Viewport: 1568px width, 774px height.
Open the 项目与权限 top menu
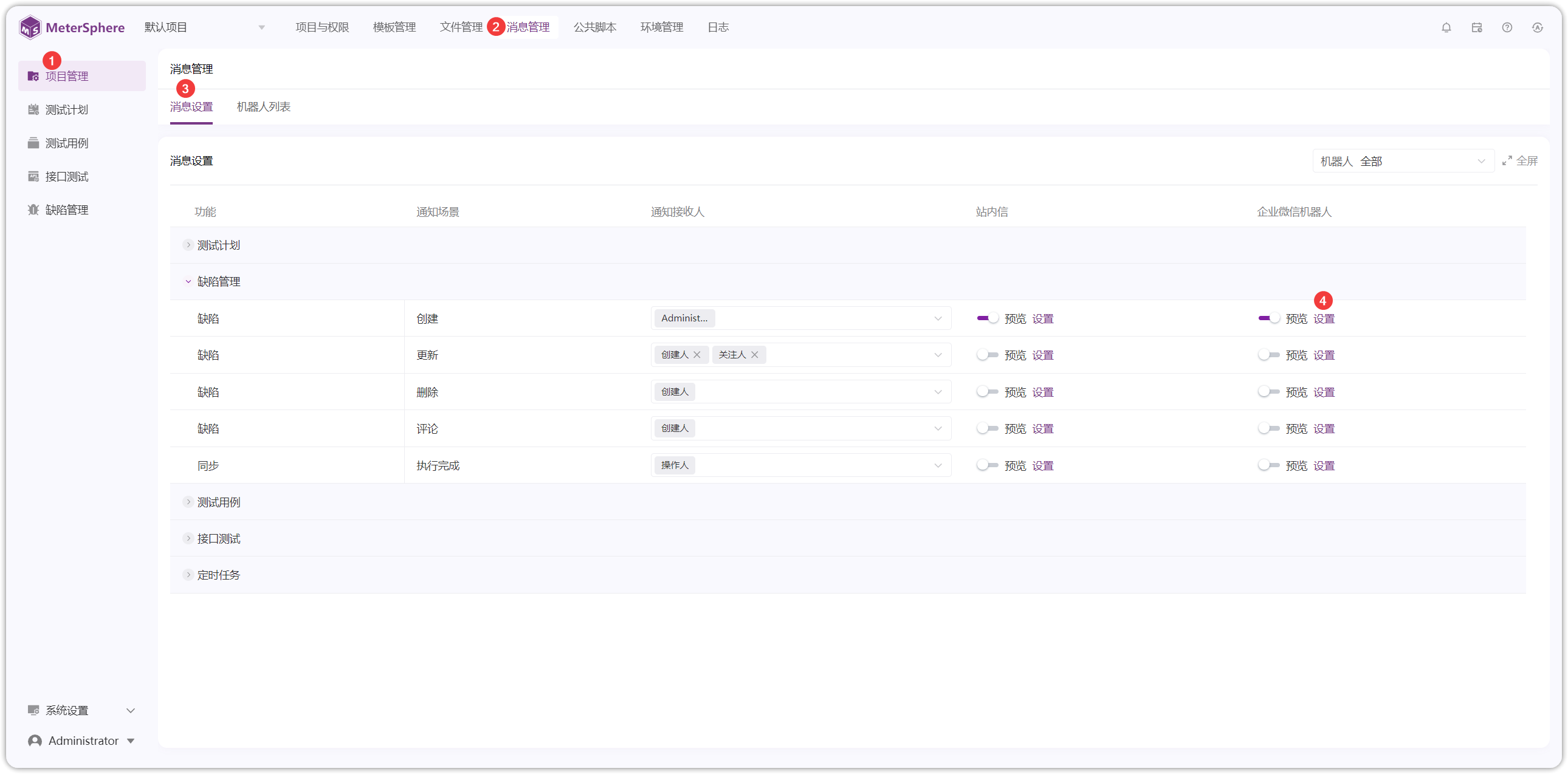[322, 27]
